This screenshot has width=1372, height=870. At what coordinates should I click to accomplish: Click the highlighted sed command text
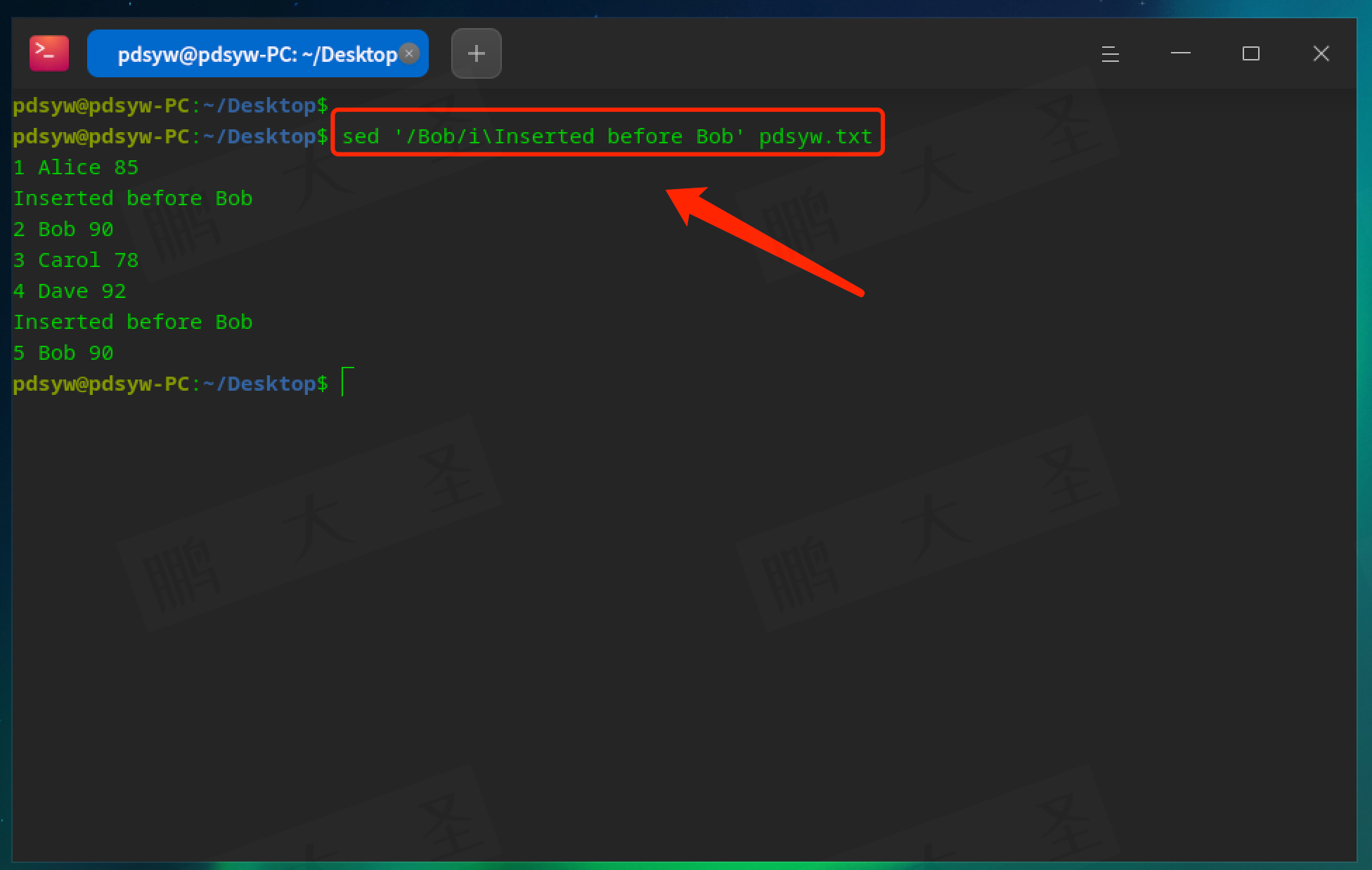(534, 136)
